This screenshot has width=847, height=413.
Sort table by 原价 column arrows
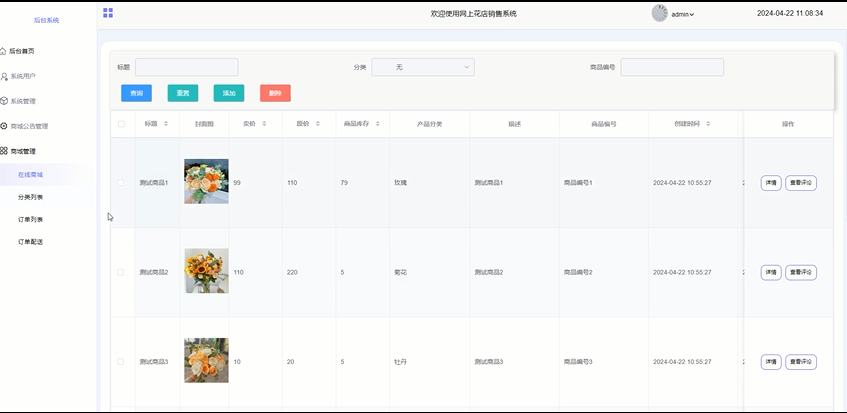point(318,124)
